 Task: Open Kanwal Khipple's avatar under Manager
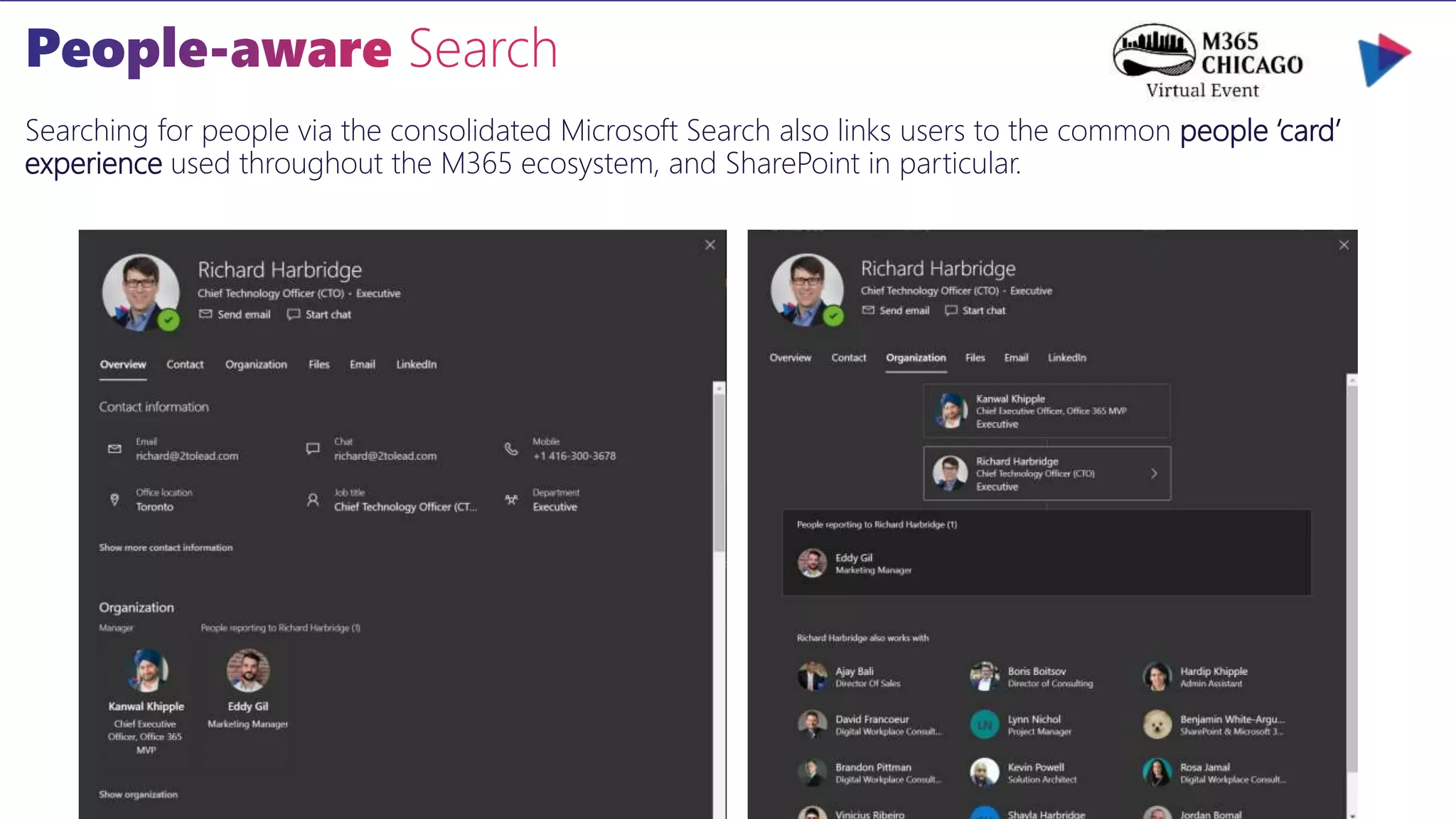point(148,670)
